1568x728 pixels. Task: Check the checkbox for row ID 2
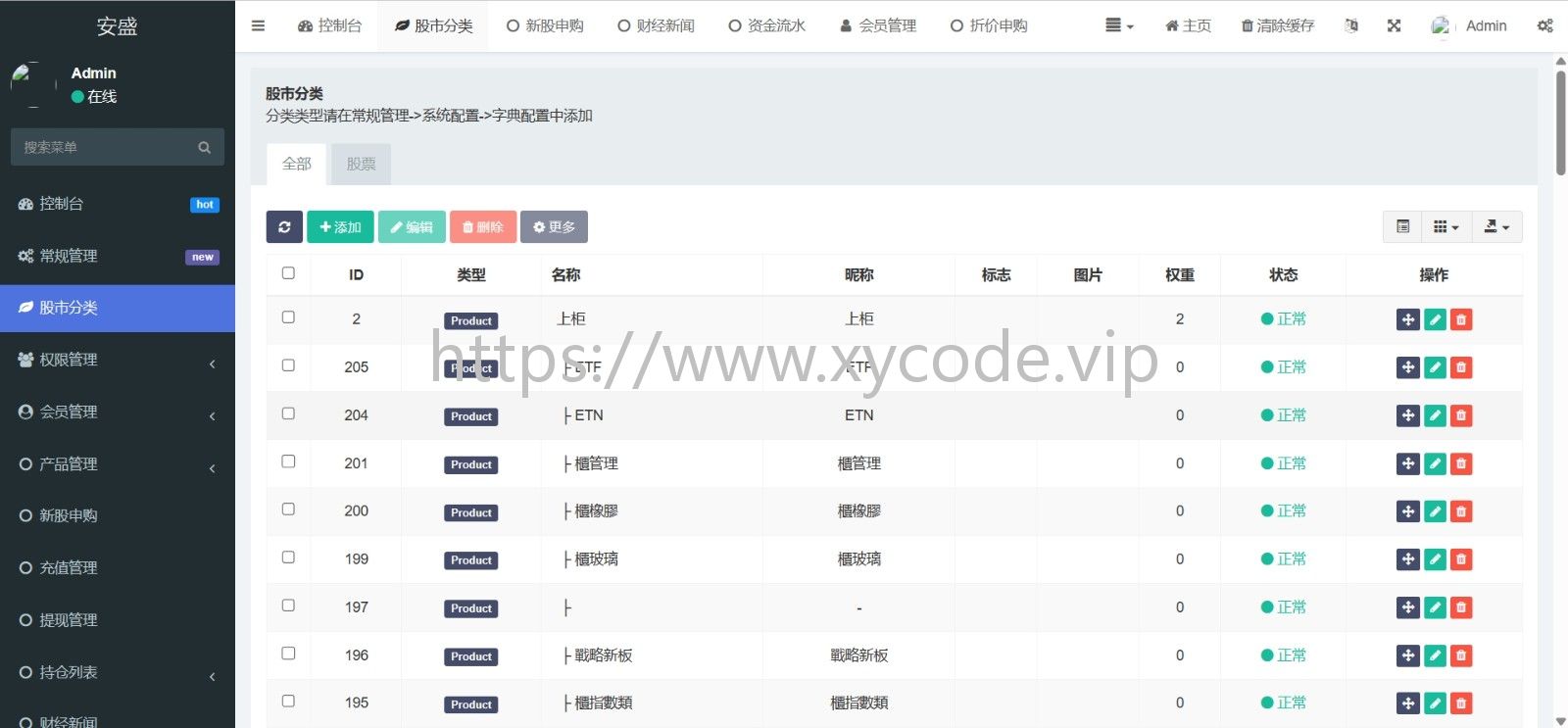(x=288, y=317)
